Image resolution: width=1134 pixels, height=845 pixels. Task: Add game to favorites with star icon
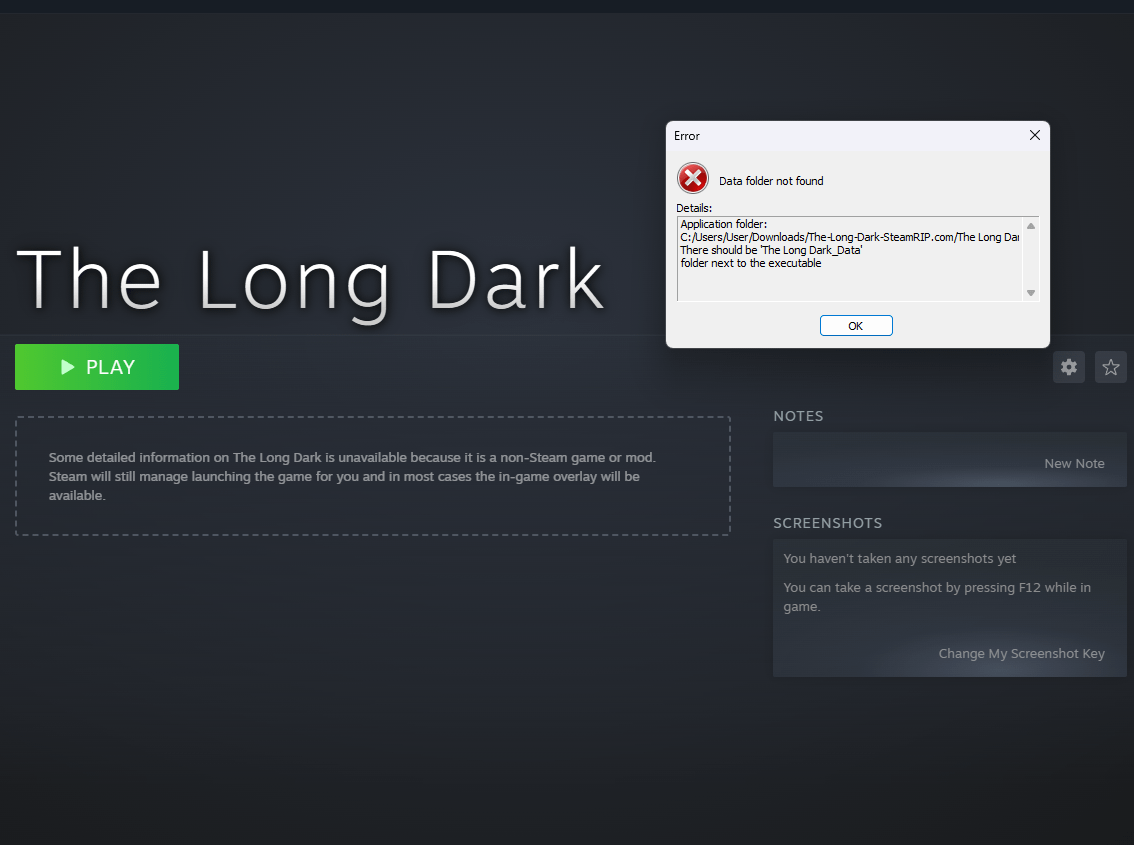point(1111,367)
